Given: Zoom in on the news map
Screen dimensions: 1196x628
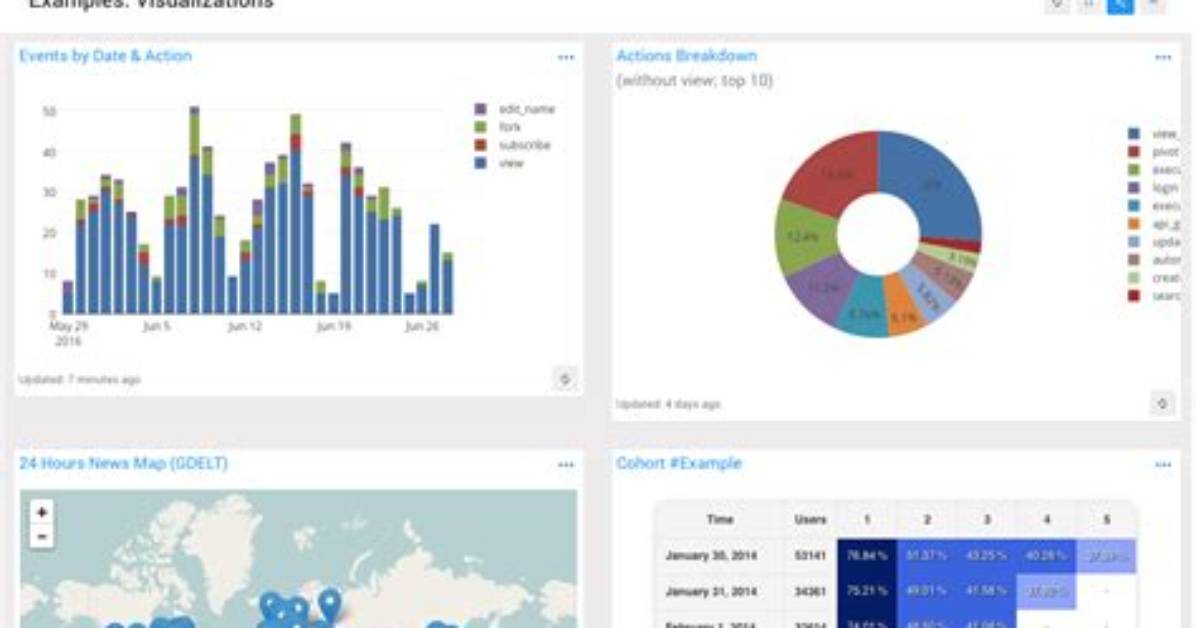Looking at the screenshot, I should pos(42,512).
